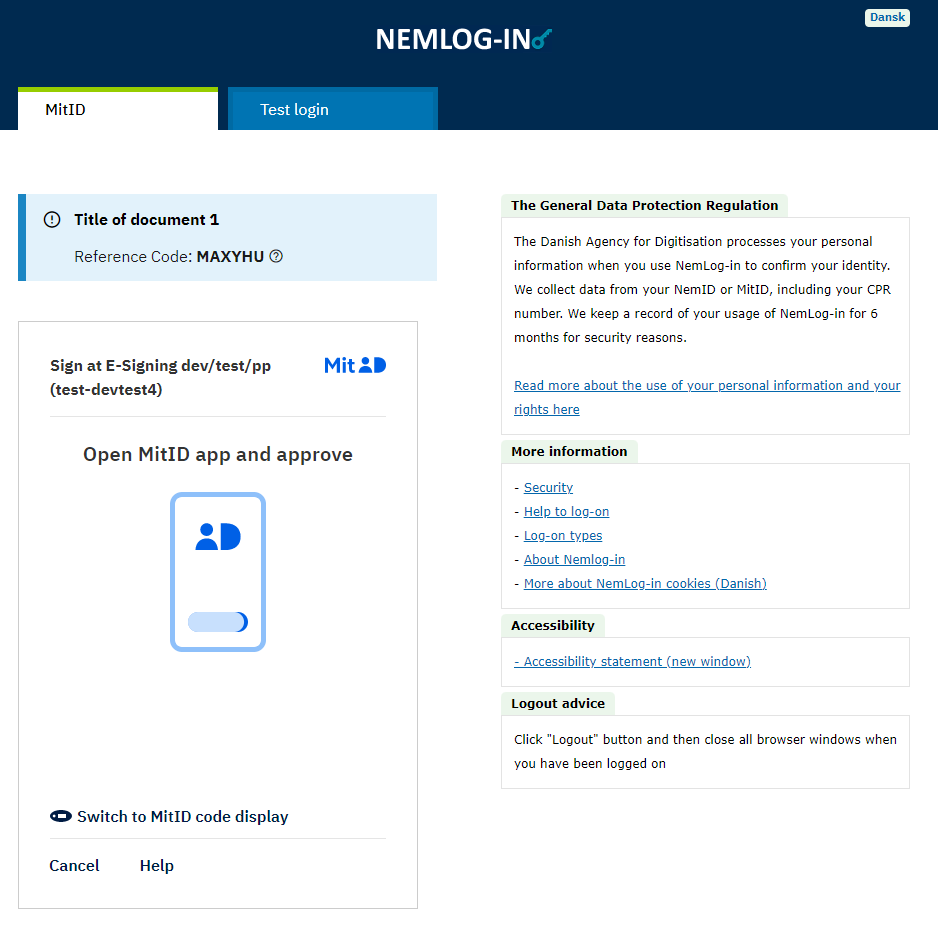Image resolution: width=938 pixels, height=931 pixels.
Task: Open the About Nemlog-in link
Action: tap(574, 559)
